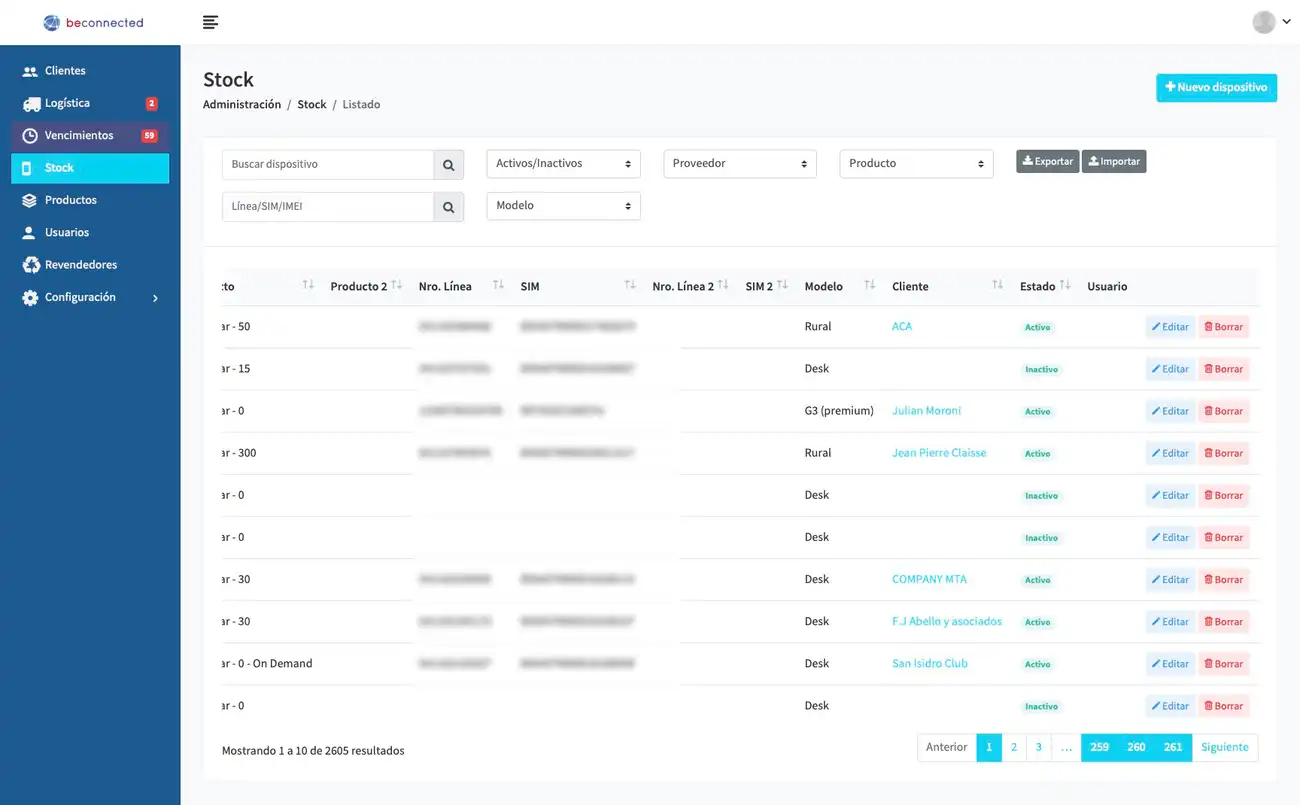1300x805 pixels.
Task: Click the Vencimientos clock icon
Action: click(x=30, y=135)
